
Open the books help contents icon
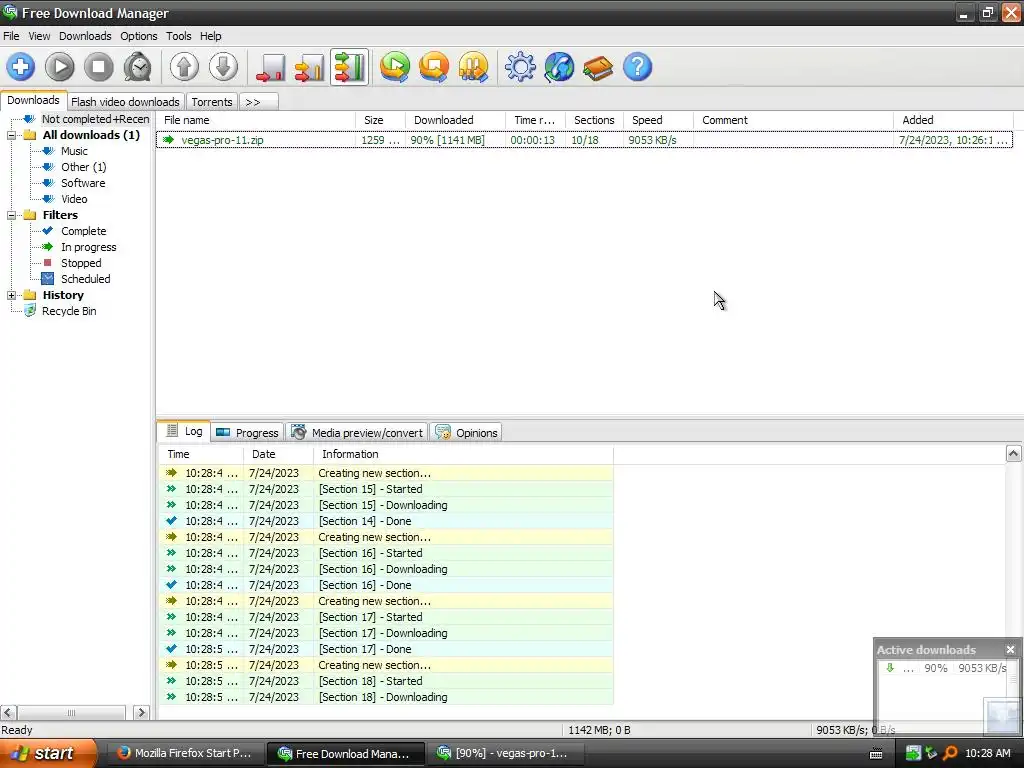598,67
